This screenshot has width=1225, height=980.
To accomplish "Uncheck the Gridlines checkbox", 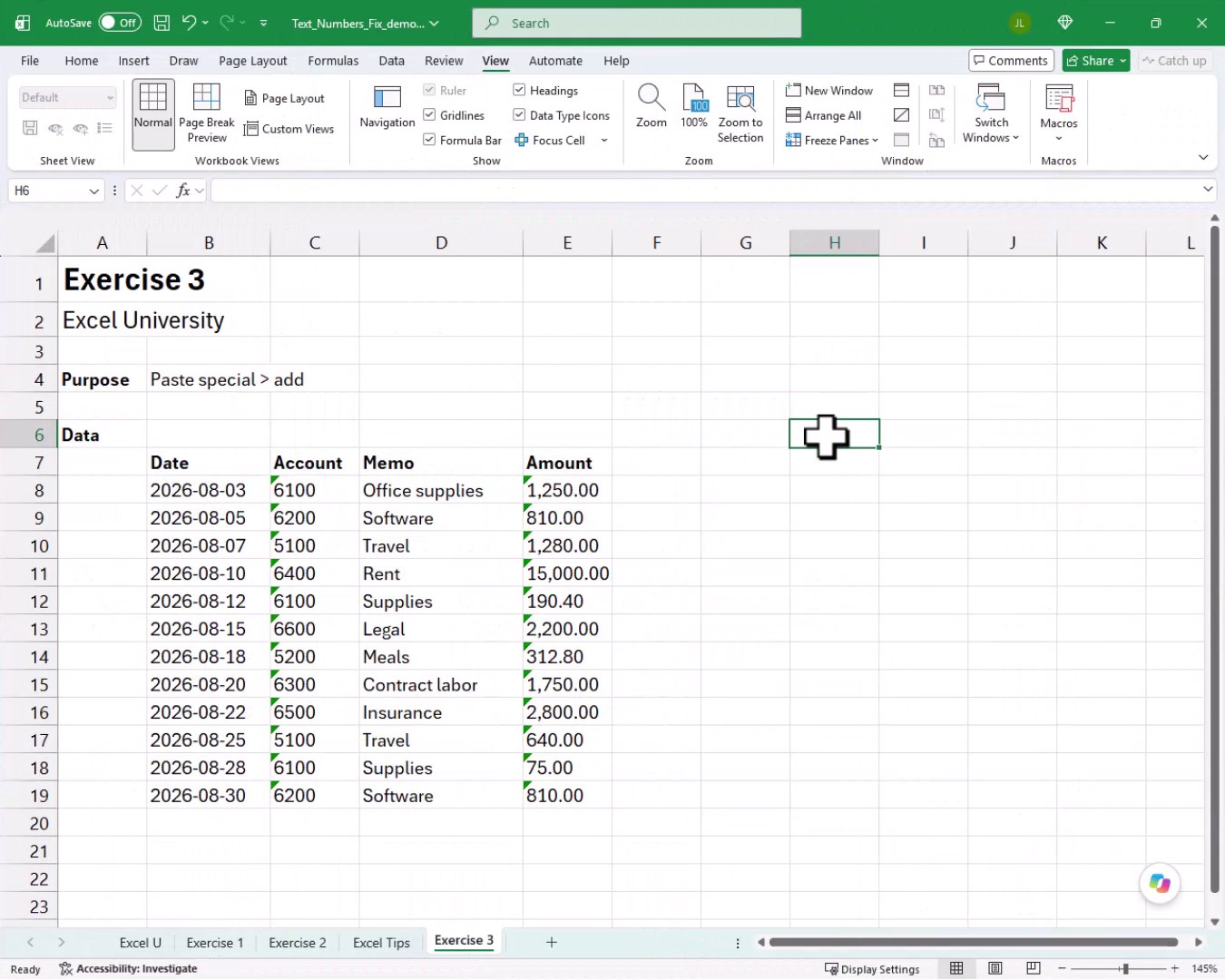I will [429, 115].
